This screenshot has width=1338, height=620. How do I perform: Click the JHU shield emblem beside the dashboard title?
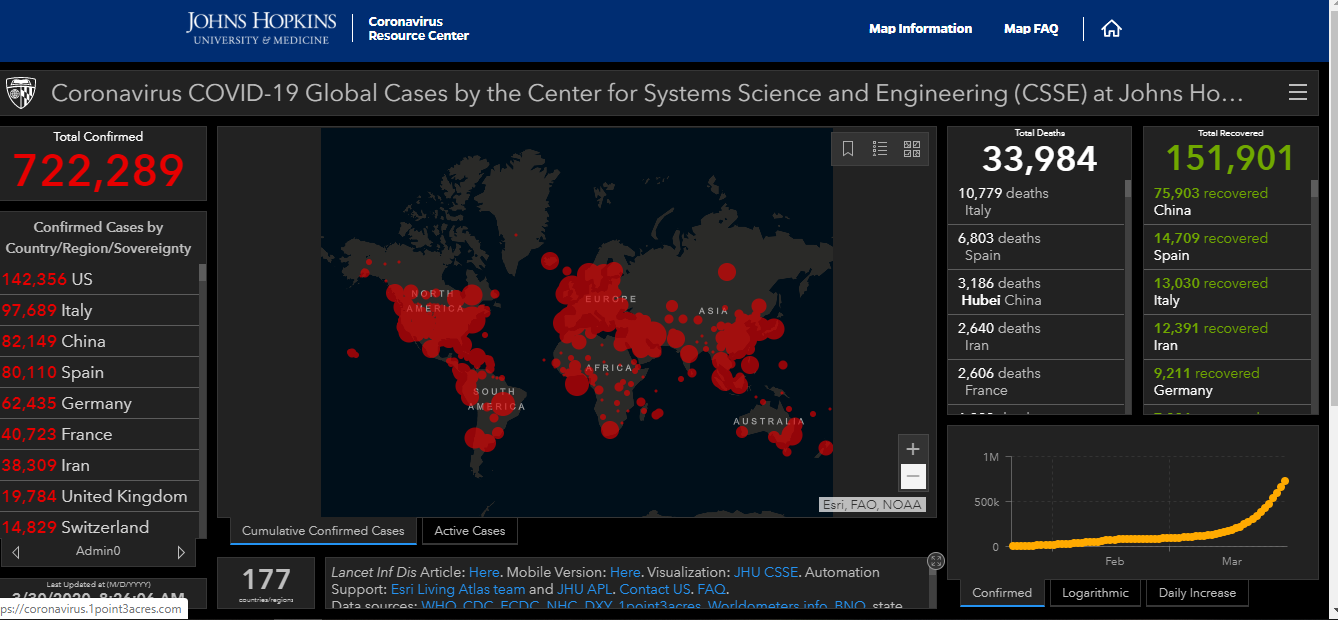(x=21, y=93)
